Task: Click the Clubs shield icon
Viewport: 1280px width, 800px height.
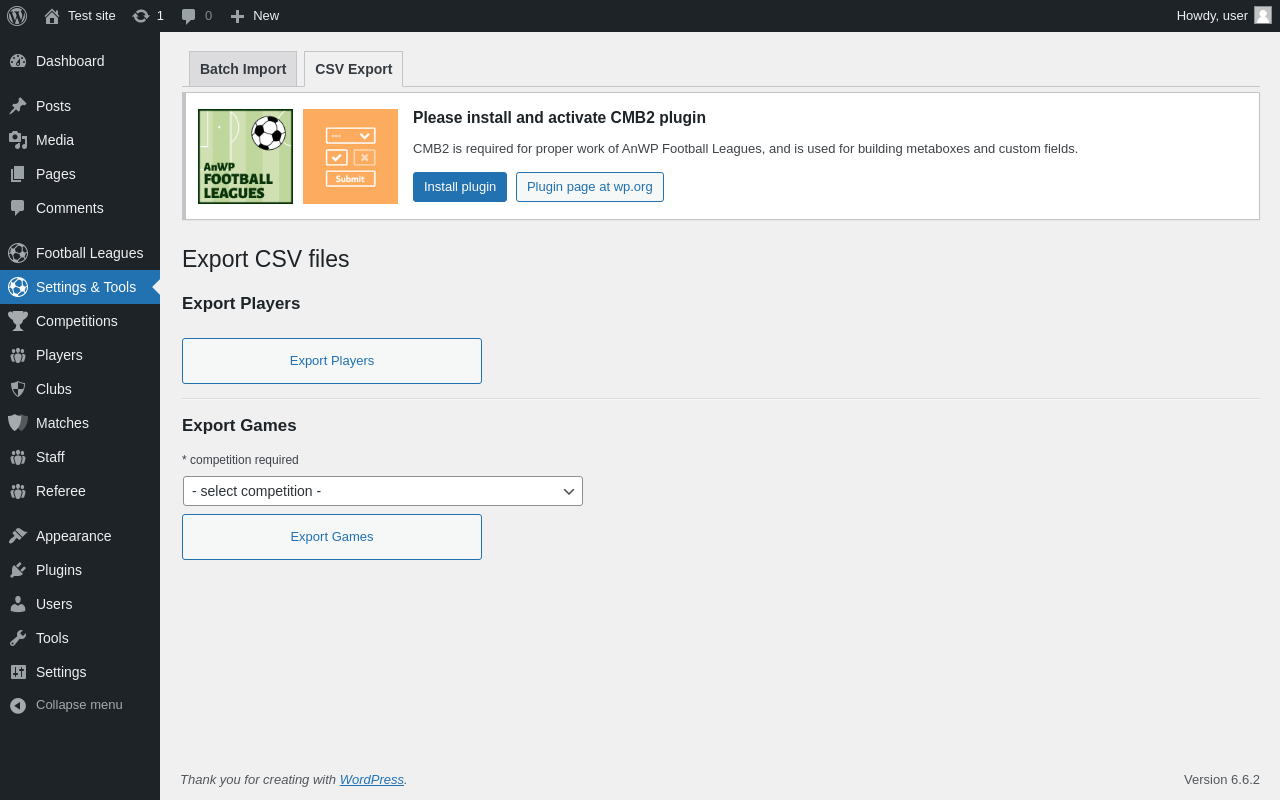Action: tap(18, 389)
